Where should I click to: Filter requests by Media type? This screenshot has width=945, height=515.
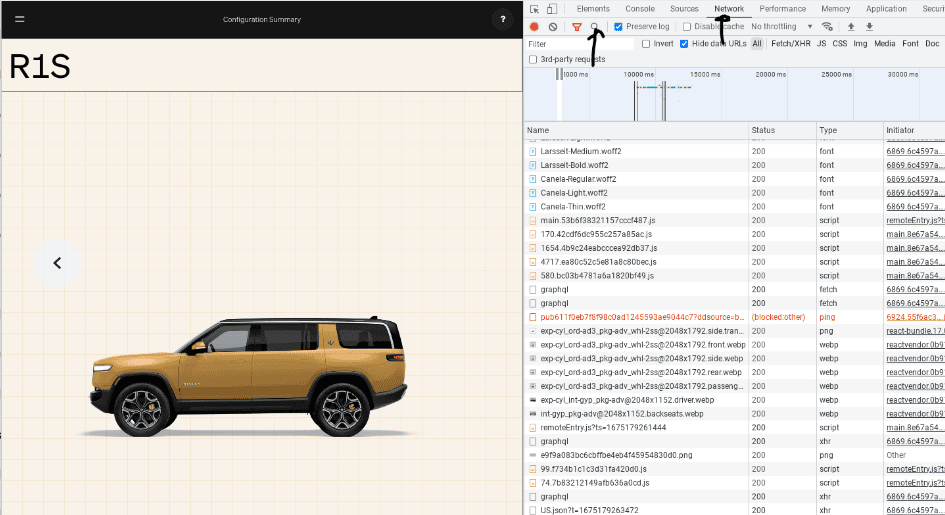coord(884,44)
